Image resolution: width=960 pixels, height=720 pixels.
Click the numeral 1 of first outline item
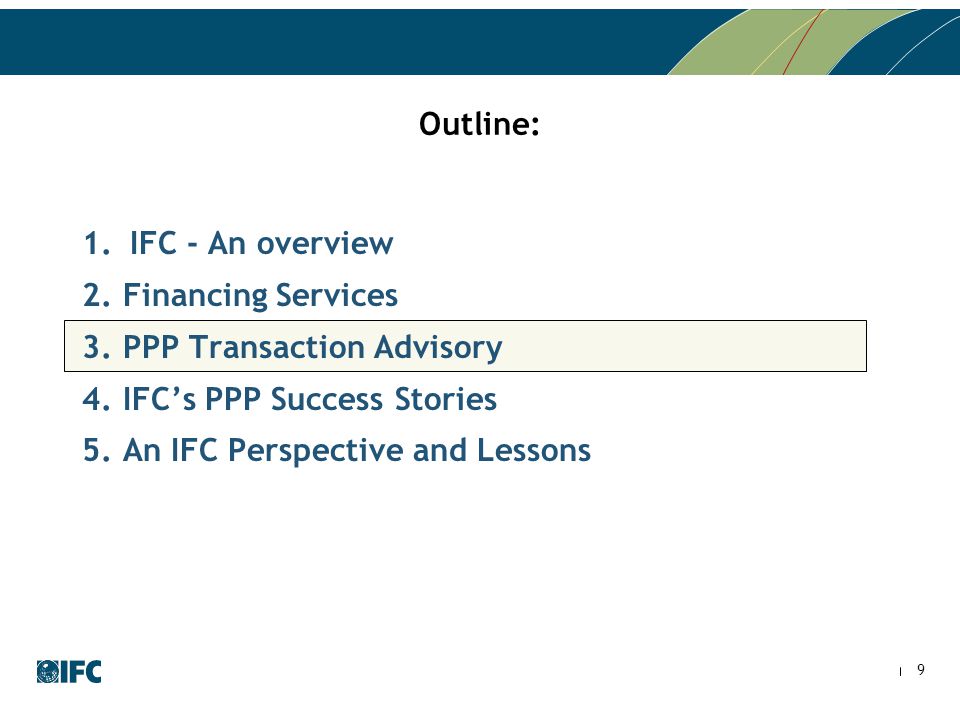point(93,243)
